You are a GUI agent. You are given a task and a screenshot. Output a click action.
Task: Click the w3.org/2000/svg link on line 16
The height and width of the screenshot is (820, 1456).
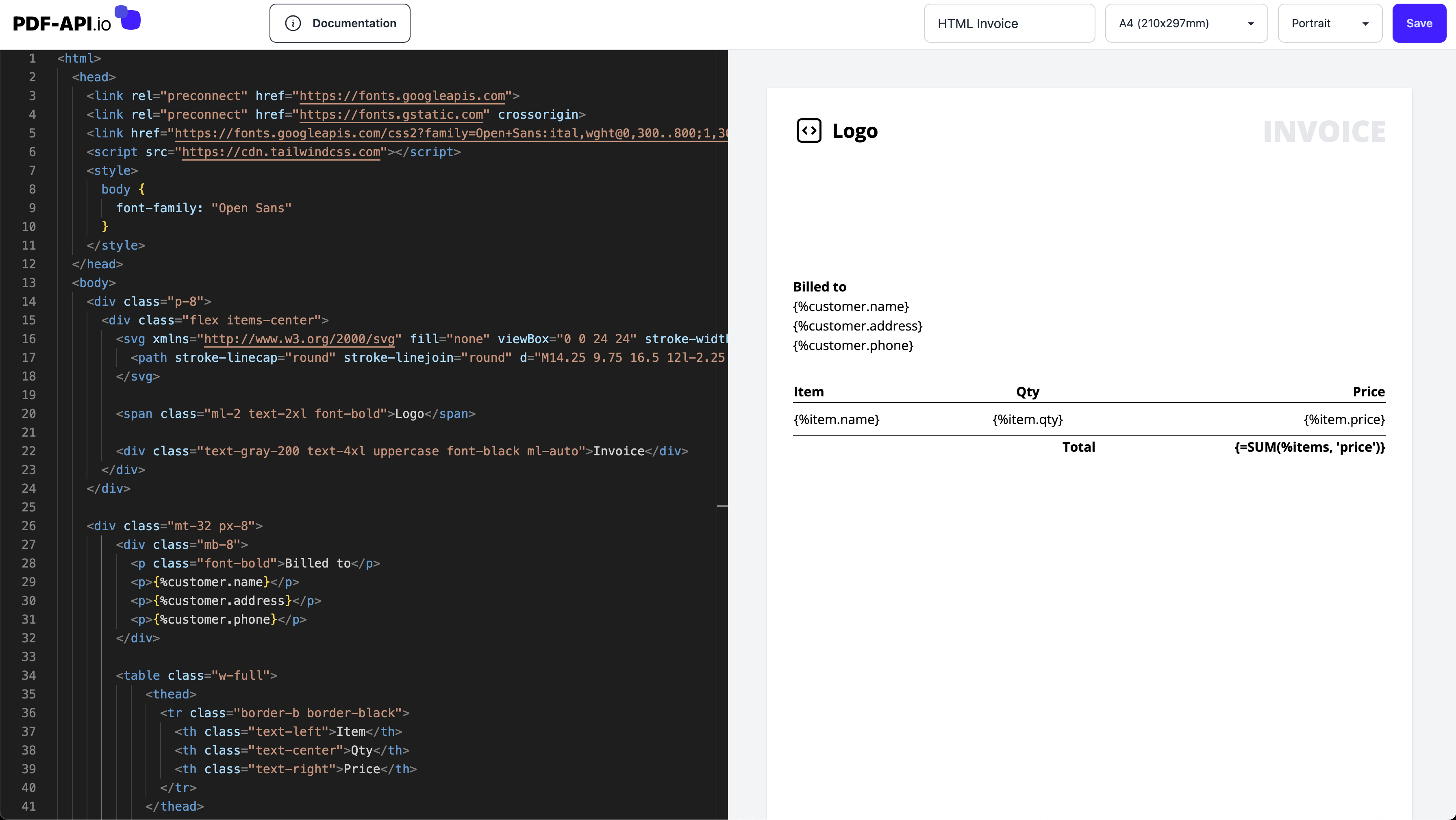(x=299, y=339)
